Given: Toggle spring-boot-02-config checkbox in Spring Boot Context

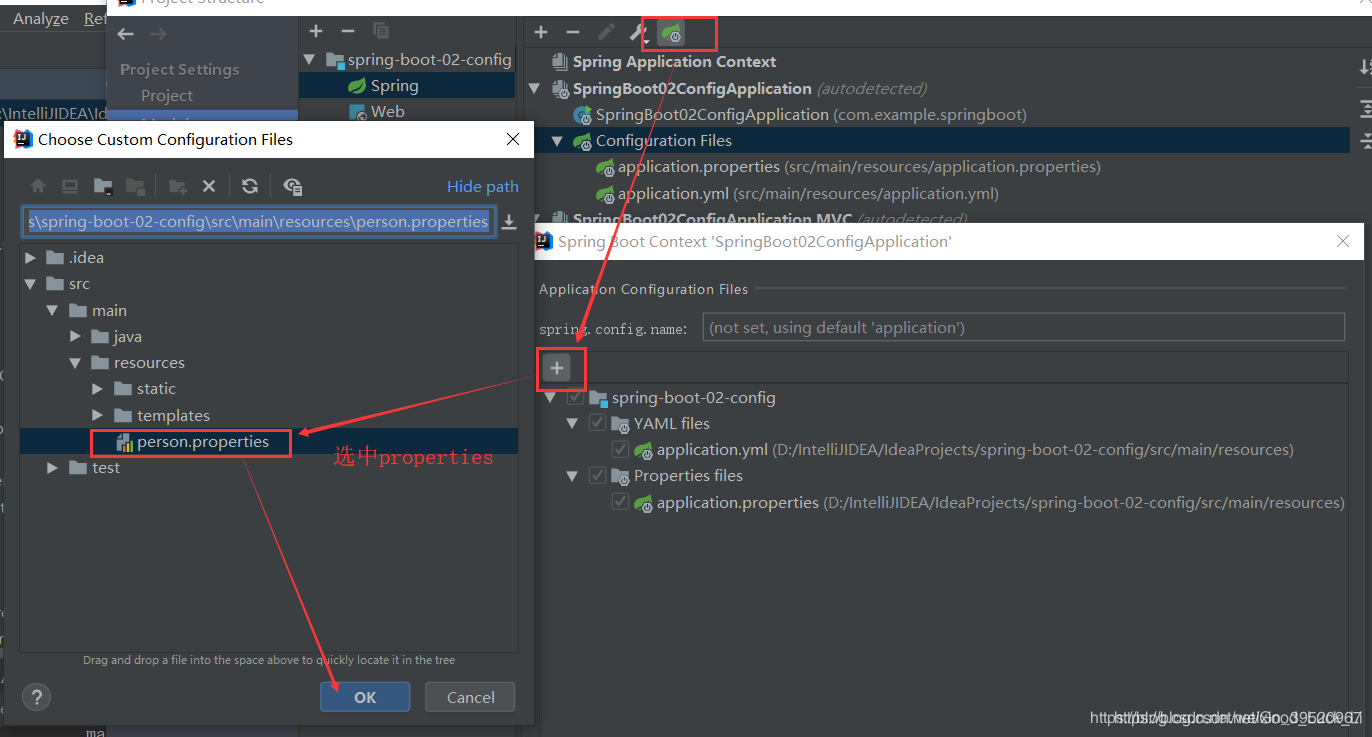Looking at the screenshot, I should pyautogui.click(x=575, y=398).
